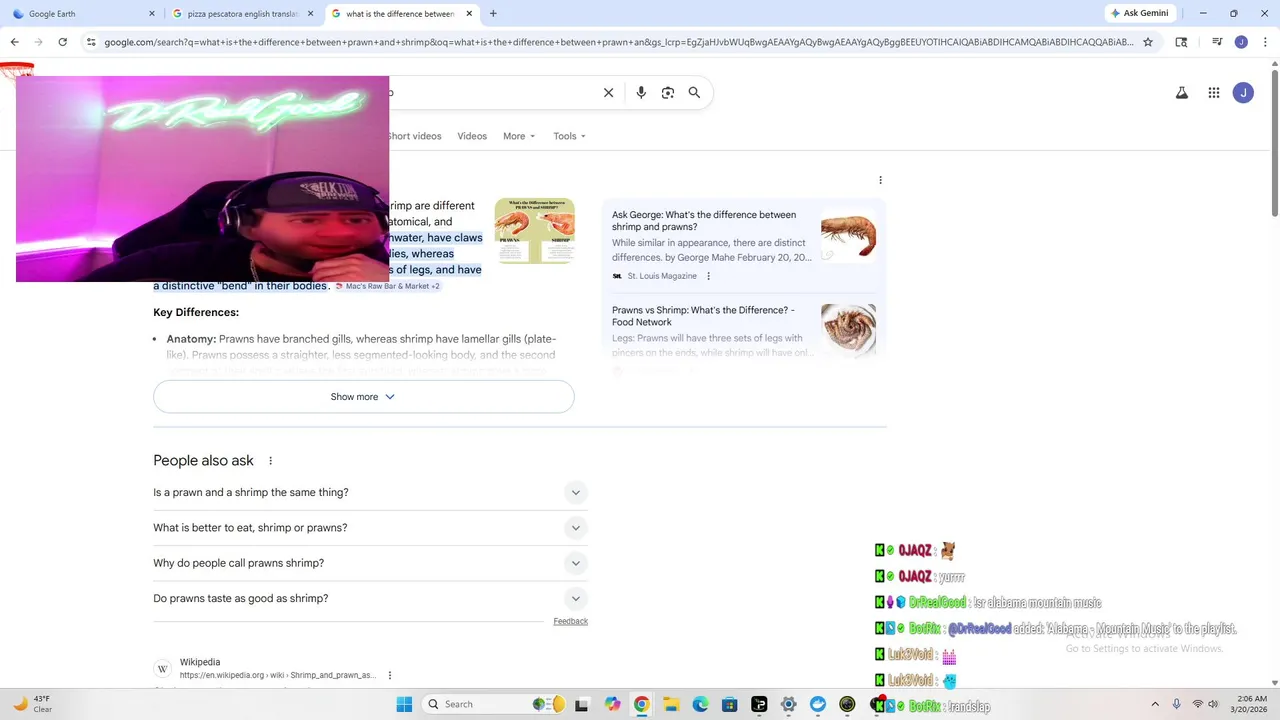Click the address bar URL field

click(x=618, y=42)
